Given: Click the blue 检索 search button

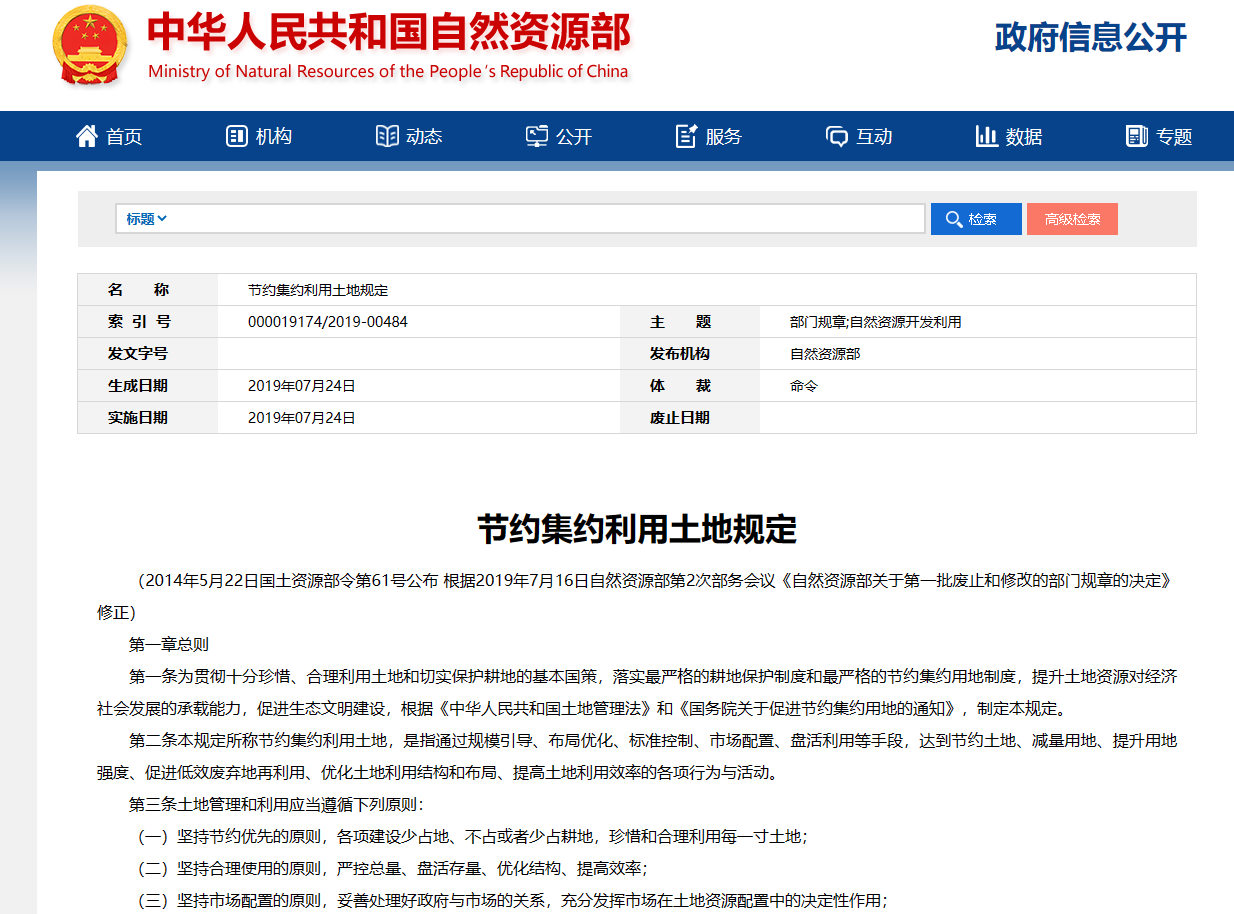Looking at the screenshot, I should click(x=976, y=219).
